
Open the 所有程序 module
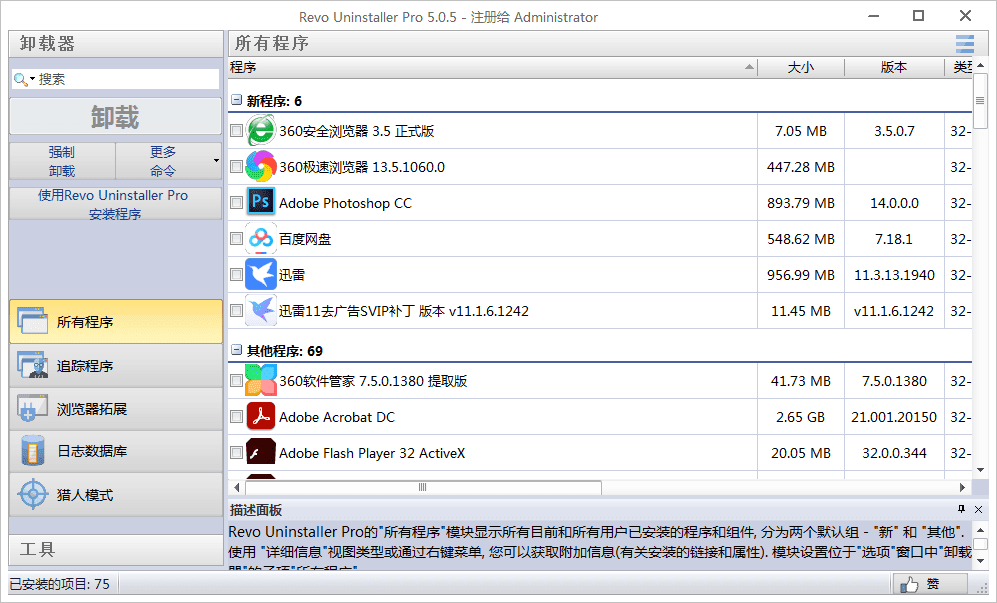(116, 321)
